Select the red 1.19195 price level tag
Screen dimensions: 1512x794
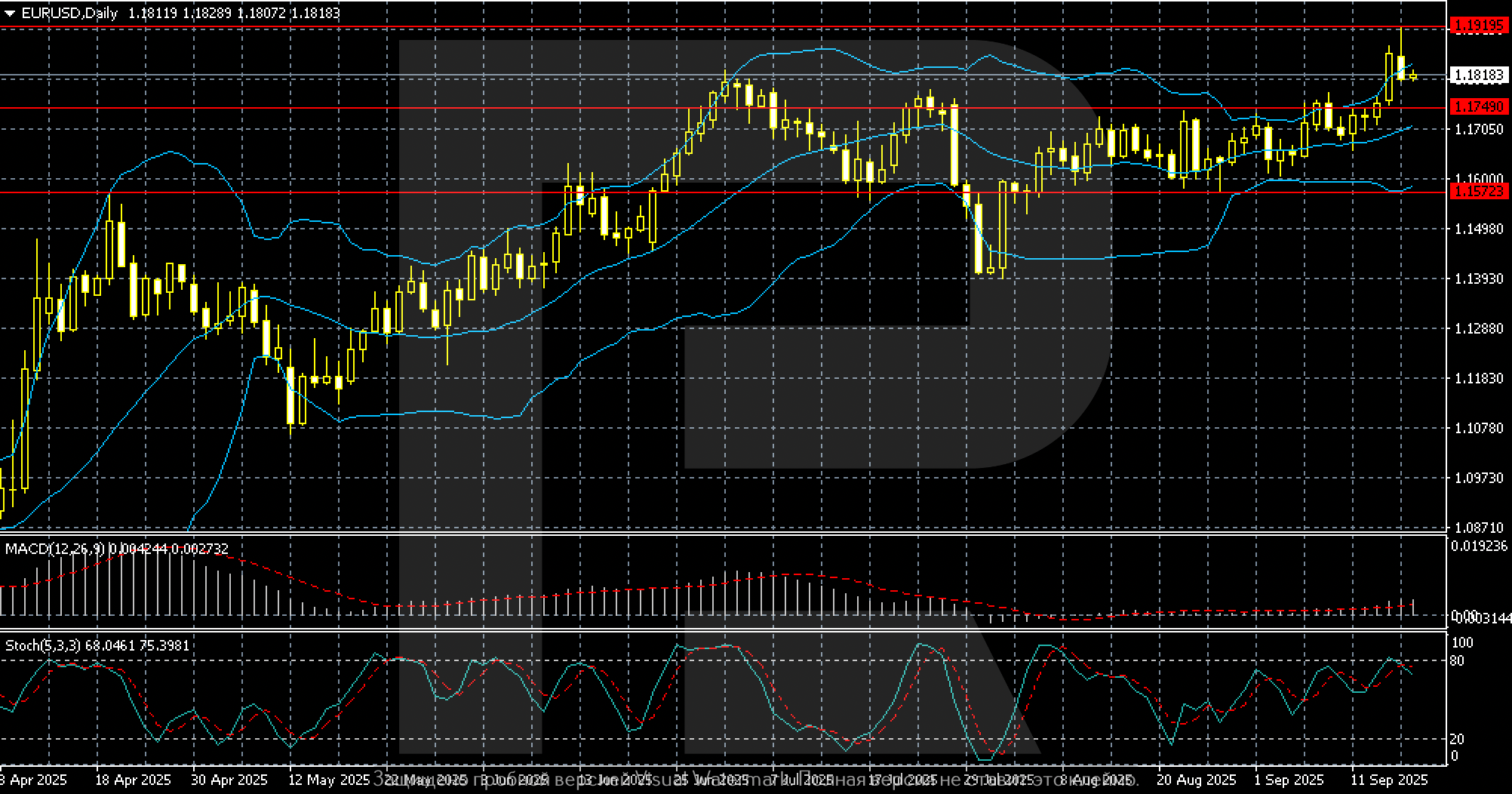click(1479, 26)
